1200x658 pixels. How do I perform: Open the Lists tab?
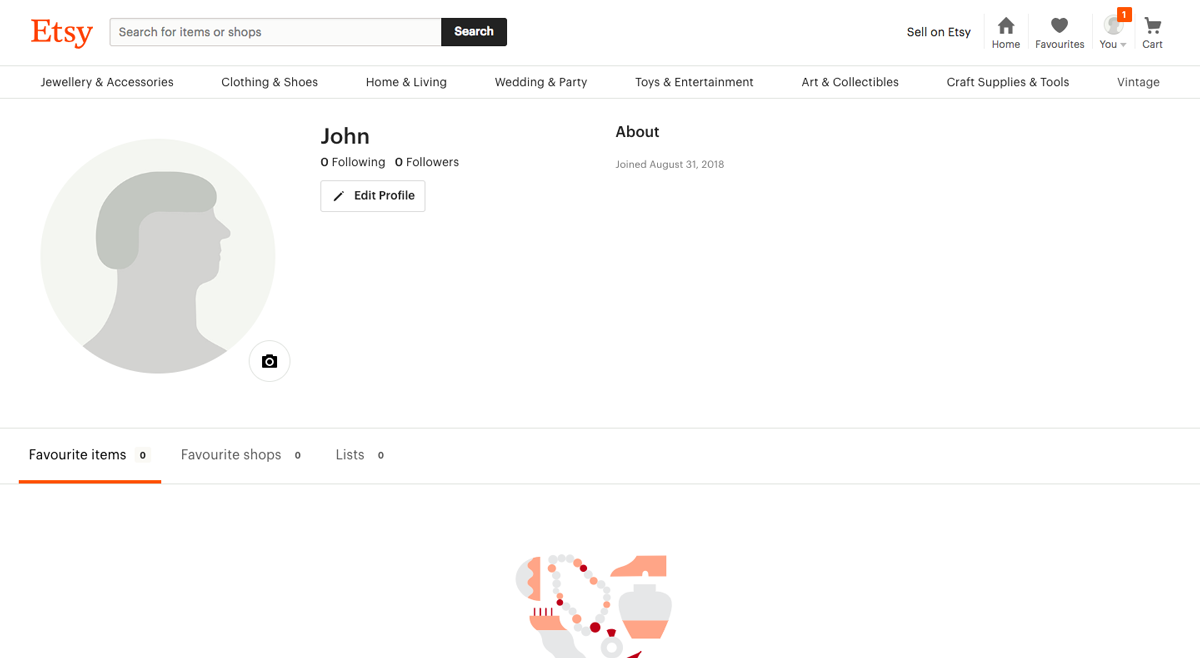coord(349,454)
